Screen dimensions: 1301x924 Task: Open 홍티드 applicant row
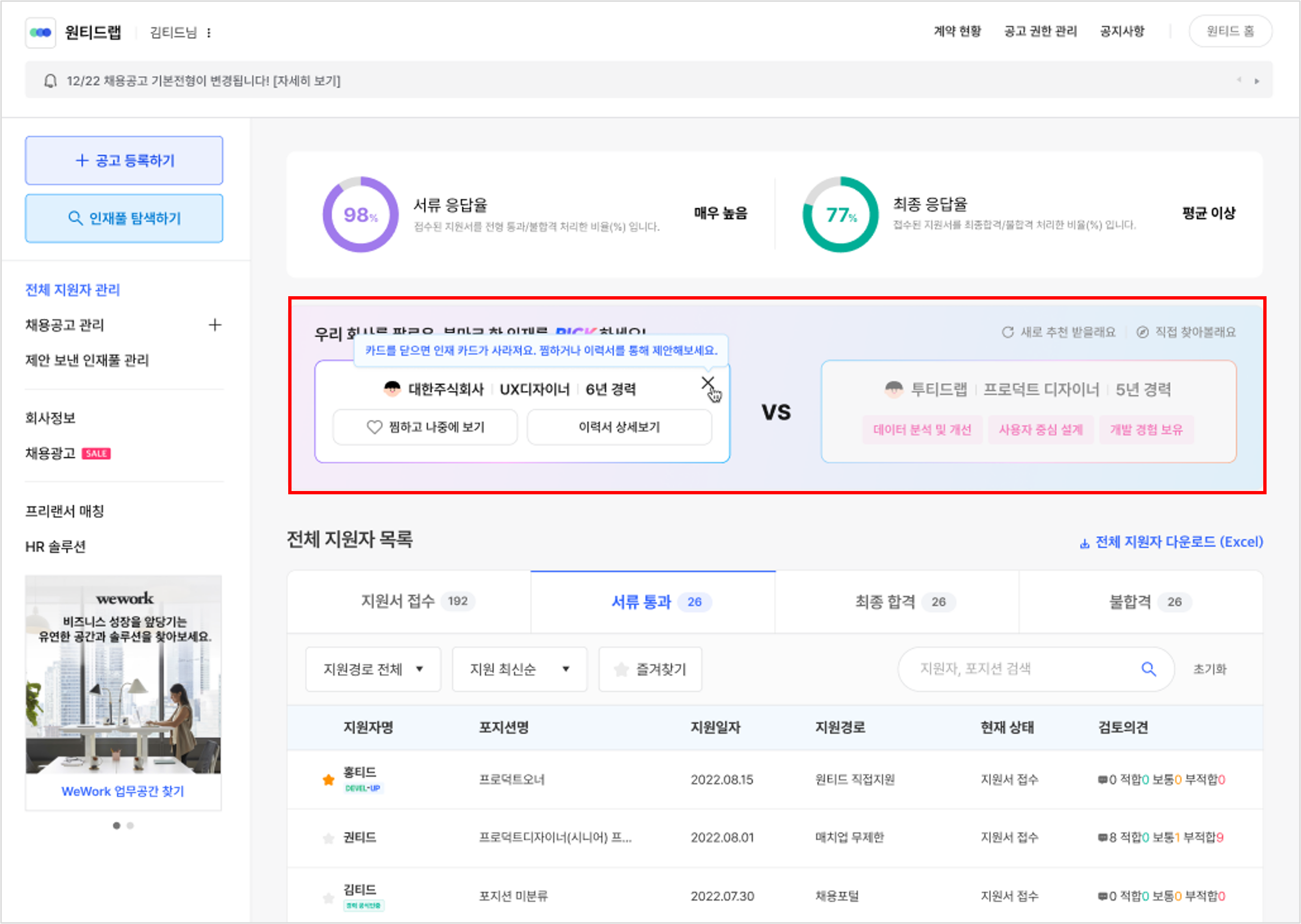pos(775,780)
